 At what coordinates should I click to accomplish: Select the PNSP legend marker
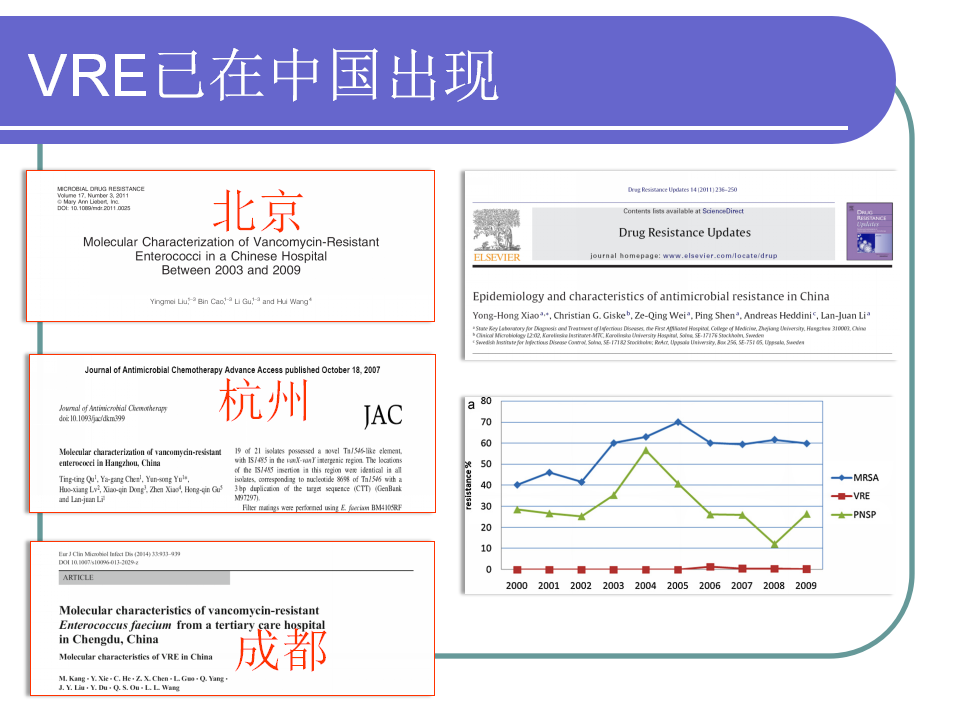[x=842, y=515]
